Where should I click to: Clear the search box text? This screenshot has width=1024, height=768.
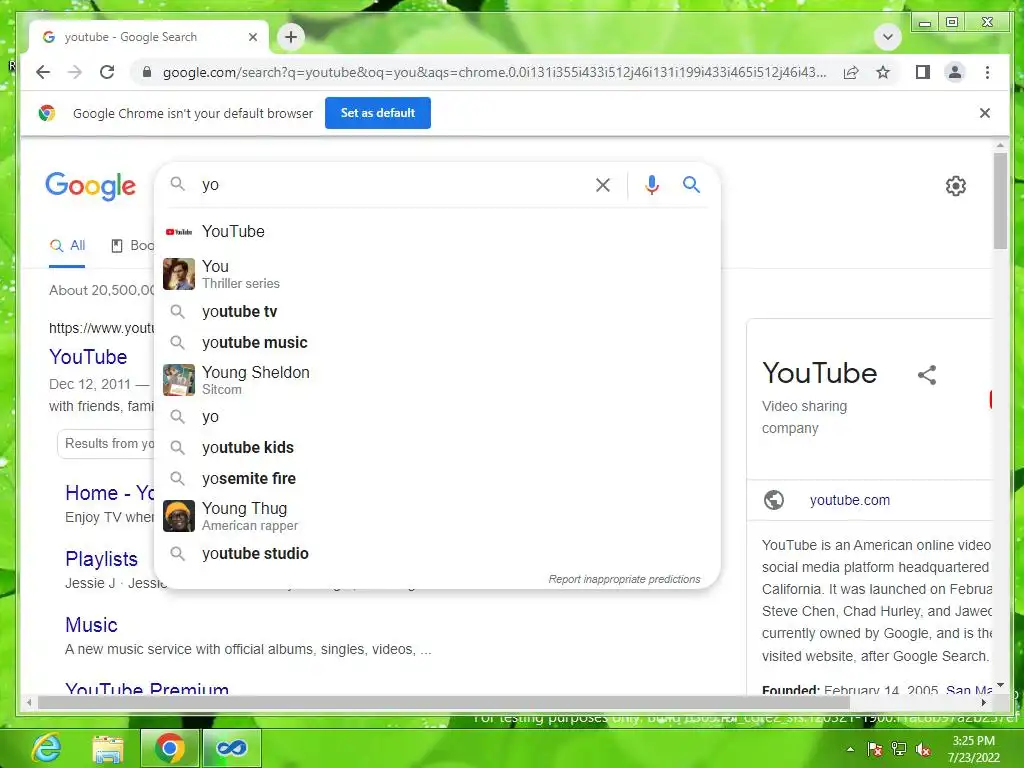pyautogui.click(x=603, y=185)
